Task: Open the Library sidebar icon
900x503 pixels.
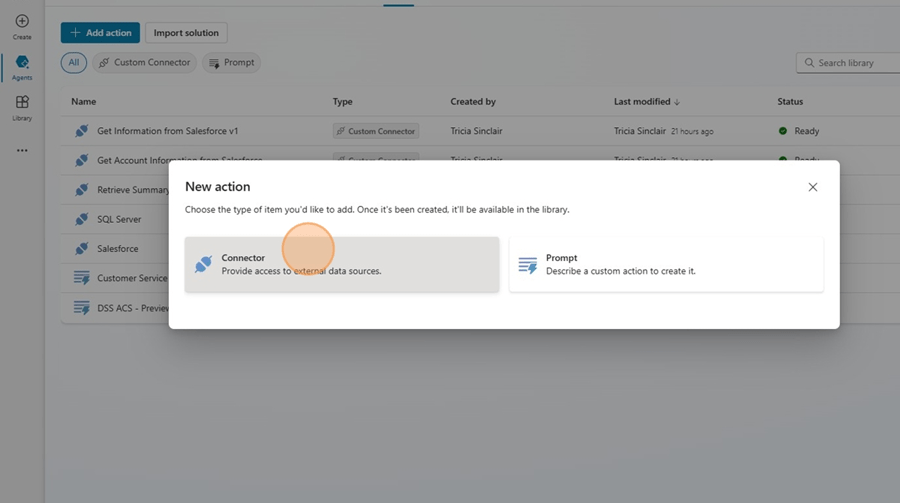Action: tap(22, 107)
